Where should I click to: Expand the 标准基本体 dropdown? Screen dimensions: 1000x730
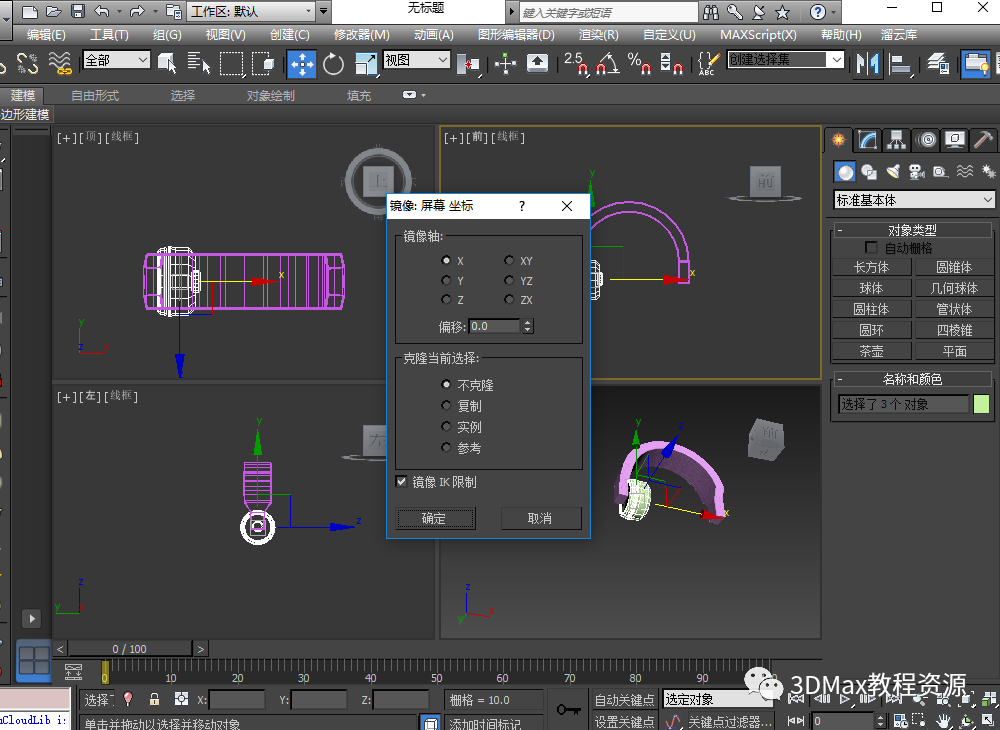pyautogui.click(x=914, y=200)
